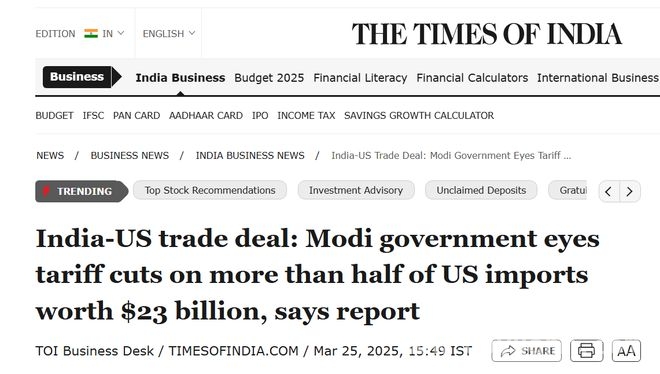
Task: Click the Trending lightning badge
Action: [81, 191]
